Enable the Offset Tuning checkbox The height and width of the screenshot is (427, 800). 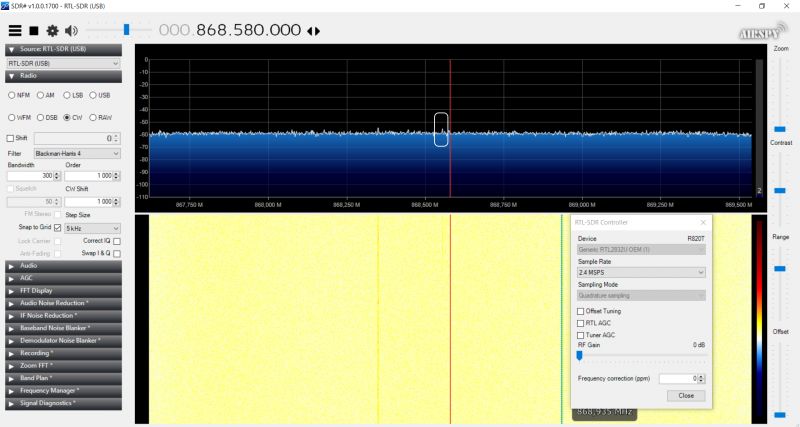click(581, 311)
